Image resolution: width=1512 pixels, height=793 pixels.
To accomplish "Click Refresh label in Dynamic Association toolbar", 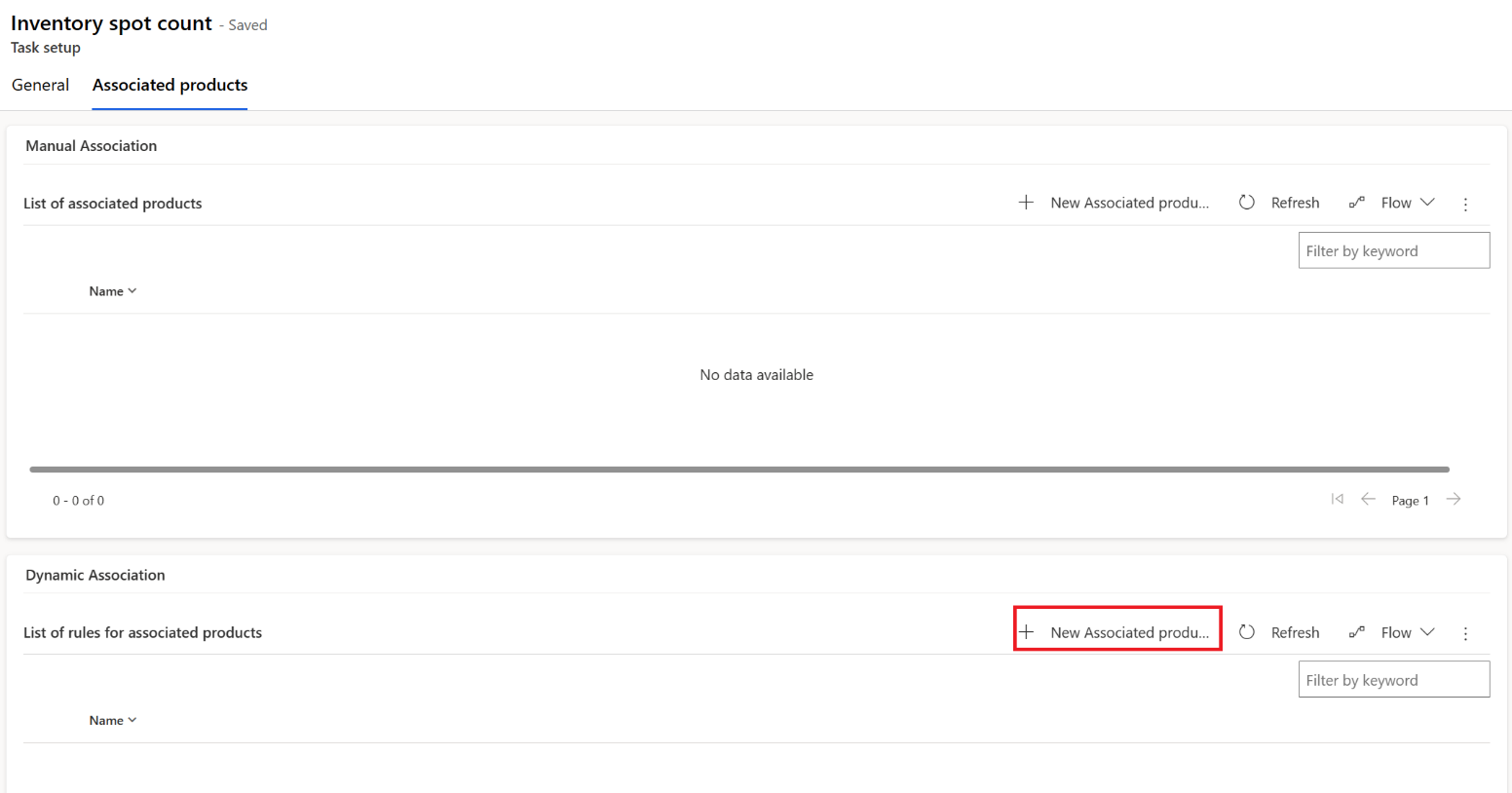I will 1295,632.
